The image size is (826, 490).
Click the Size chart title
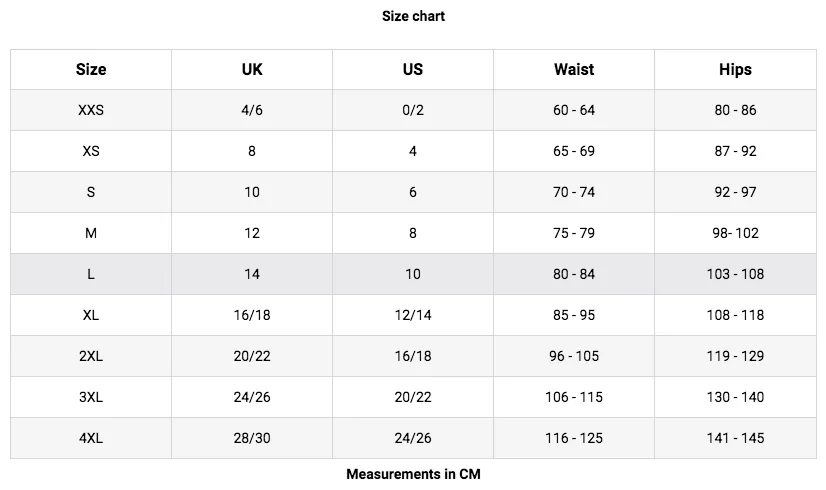(413, 16)
